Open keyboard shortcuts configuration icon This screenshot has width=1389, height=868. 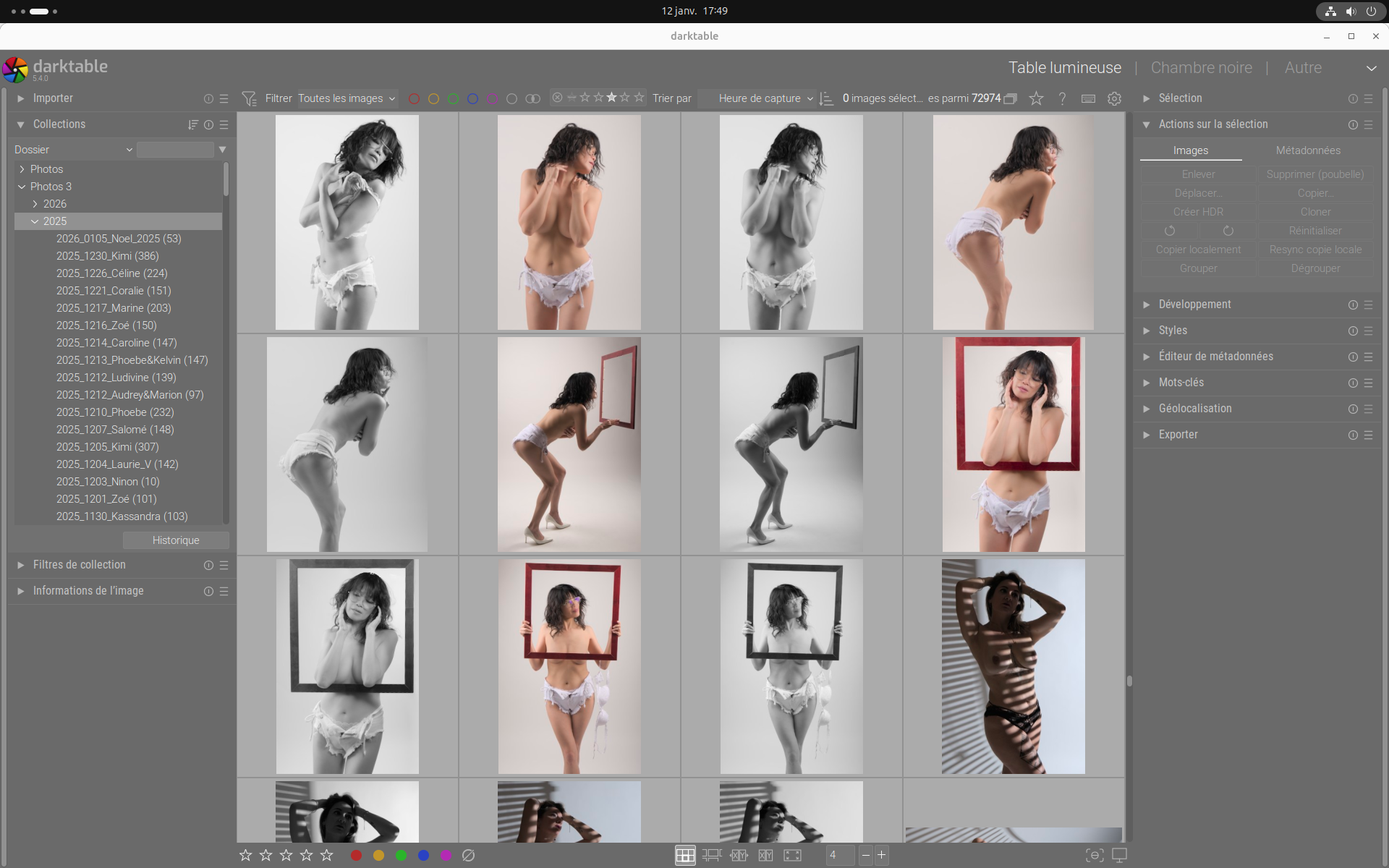[1088, 98]
